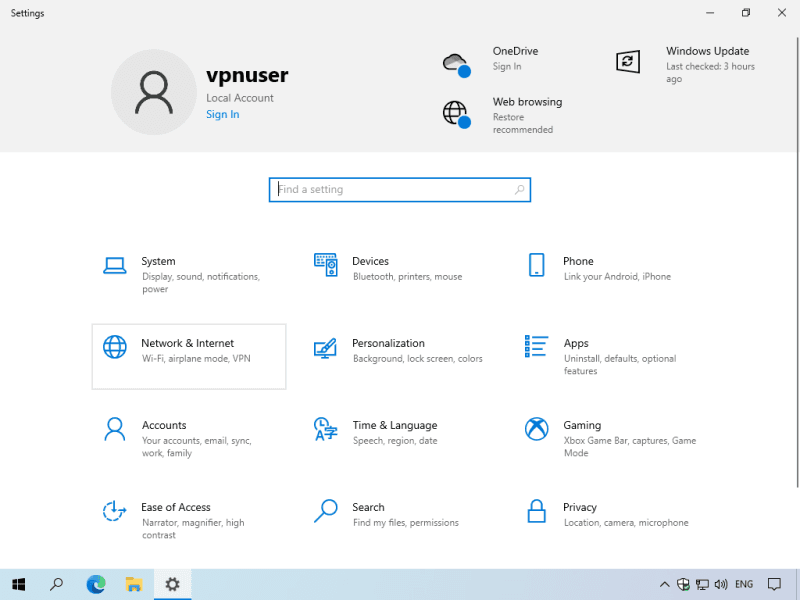Click the Apps list icon
The width and height of the screenshot is (800, 600).
pyautogui.click(x=536, y=347)
